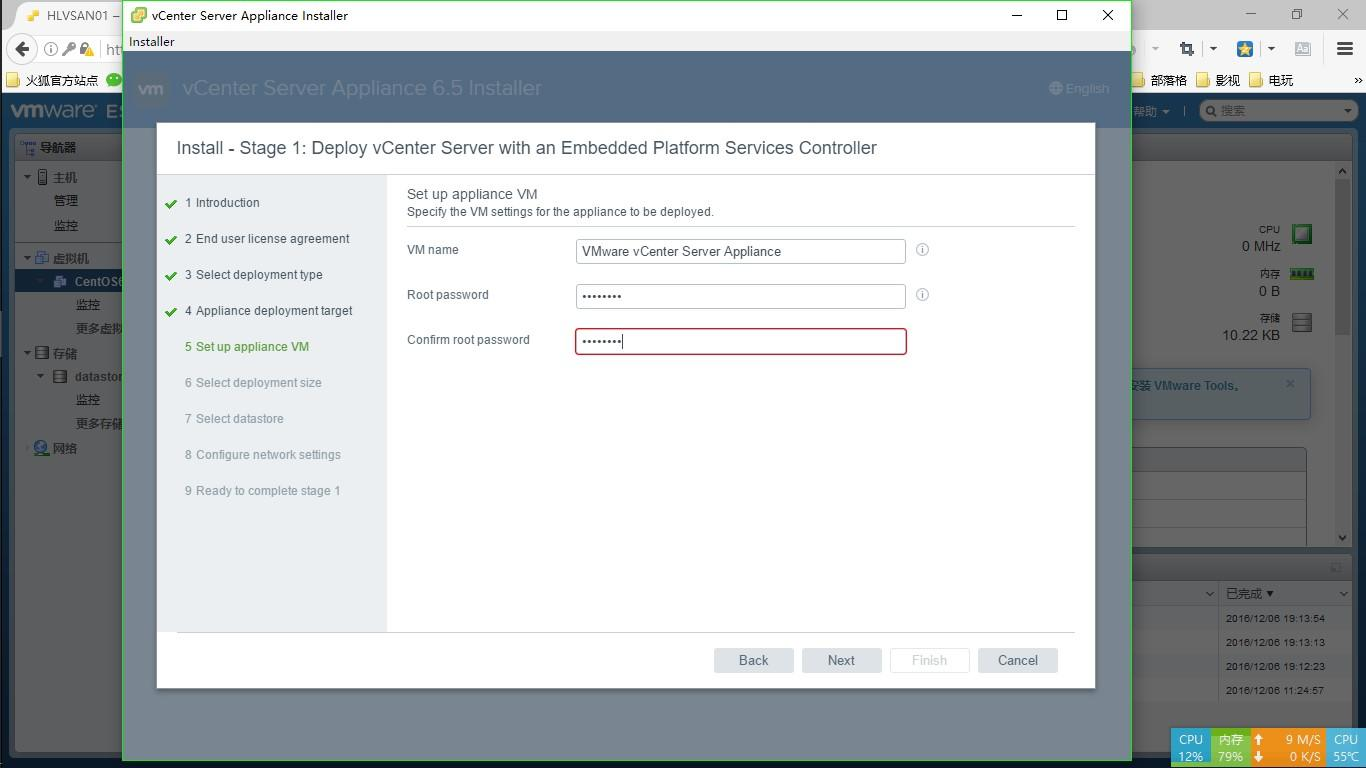Open the 帮助 help dropdown in ESXi

pyautogui.click(x=1151, y=111)
